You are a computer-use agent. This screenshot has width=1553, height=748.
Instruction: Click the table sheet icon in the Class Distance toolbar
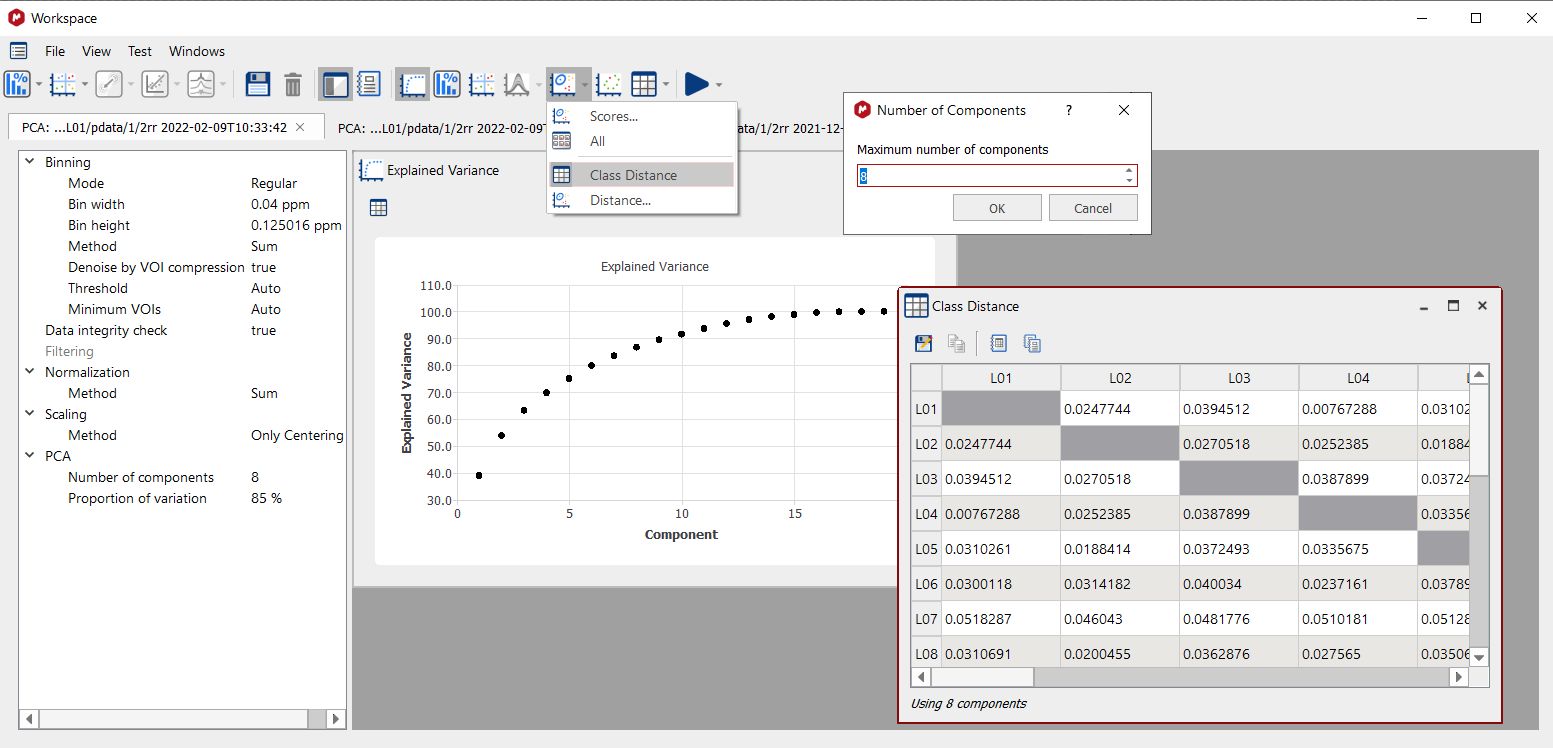[998, 343]
